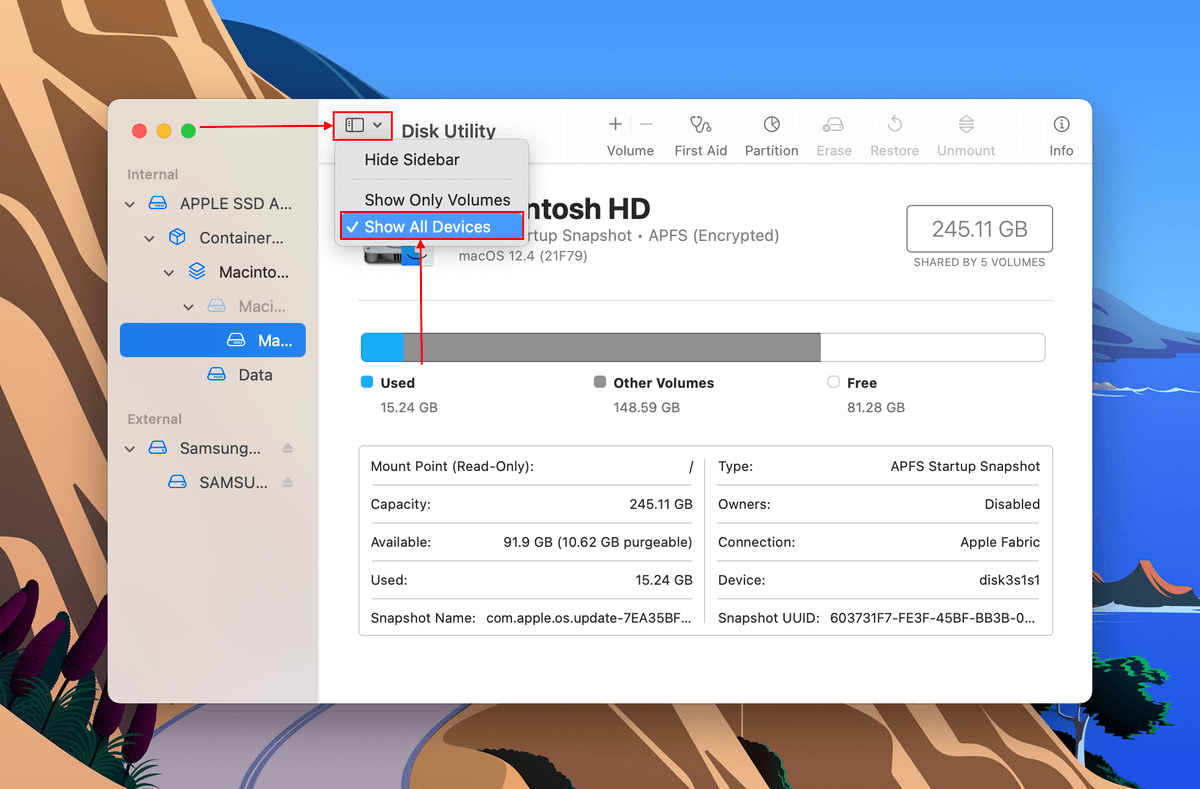Collapse the greyed Maci... volume chevron
Screen dimensions: 1200x789
(x=188, y=307)
